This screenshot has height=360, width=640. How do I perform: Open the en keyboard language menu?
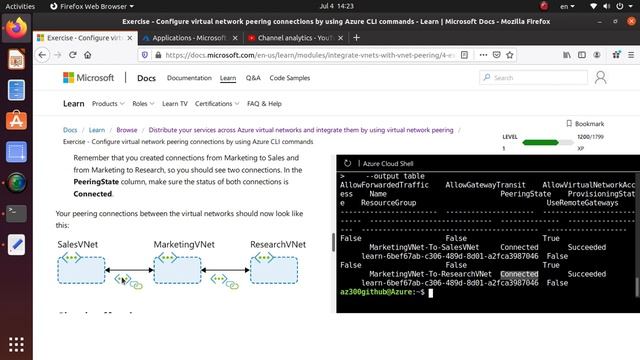[567, 6]
